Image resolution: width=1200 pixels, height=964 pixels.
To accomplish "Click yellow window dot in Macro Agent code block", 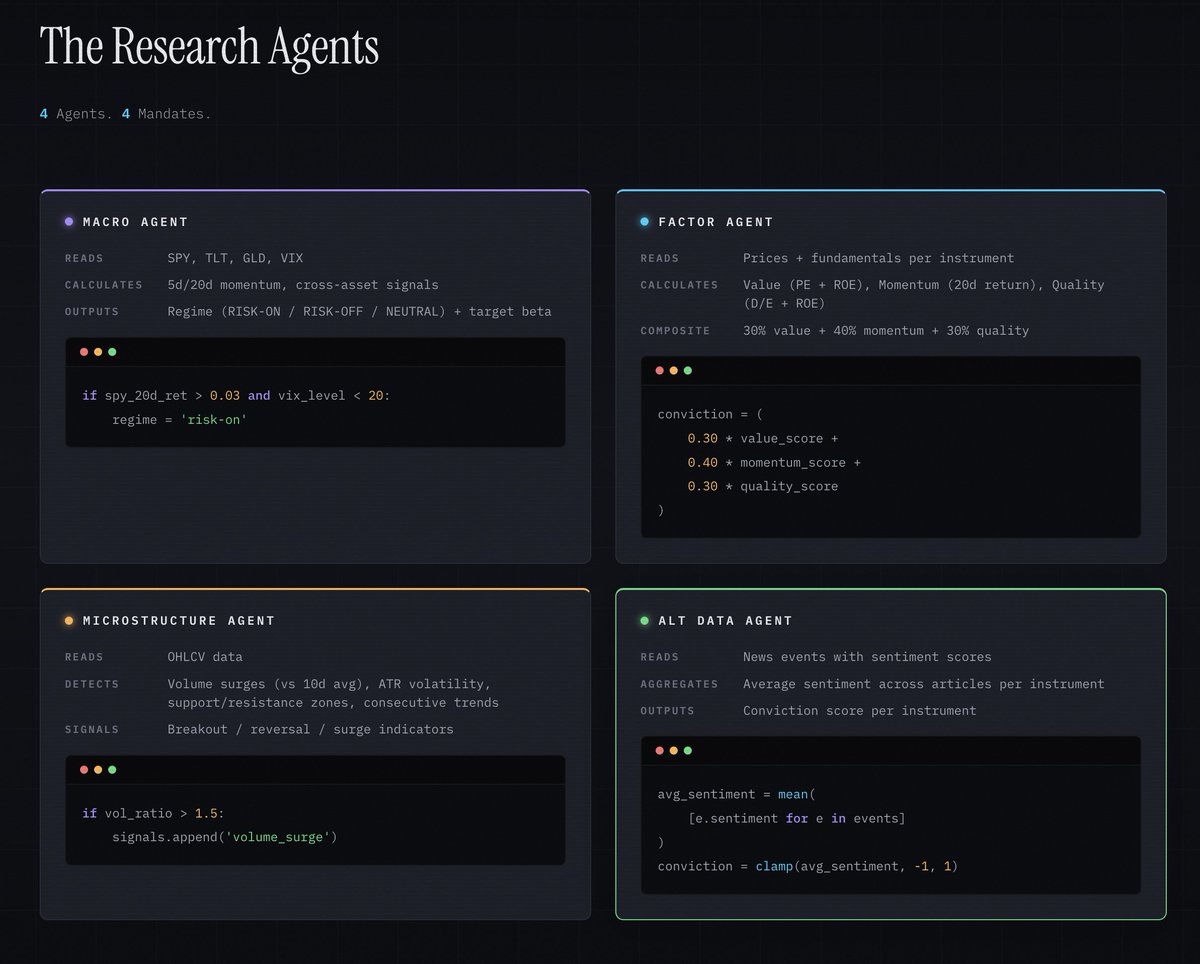I will click(x=98, y=352).
